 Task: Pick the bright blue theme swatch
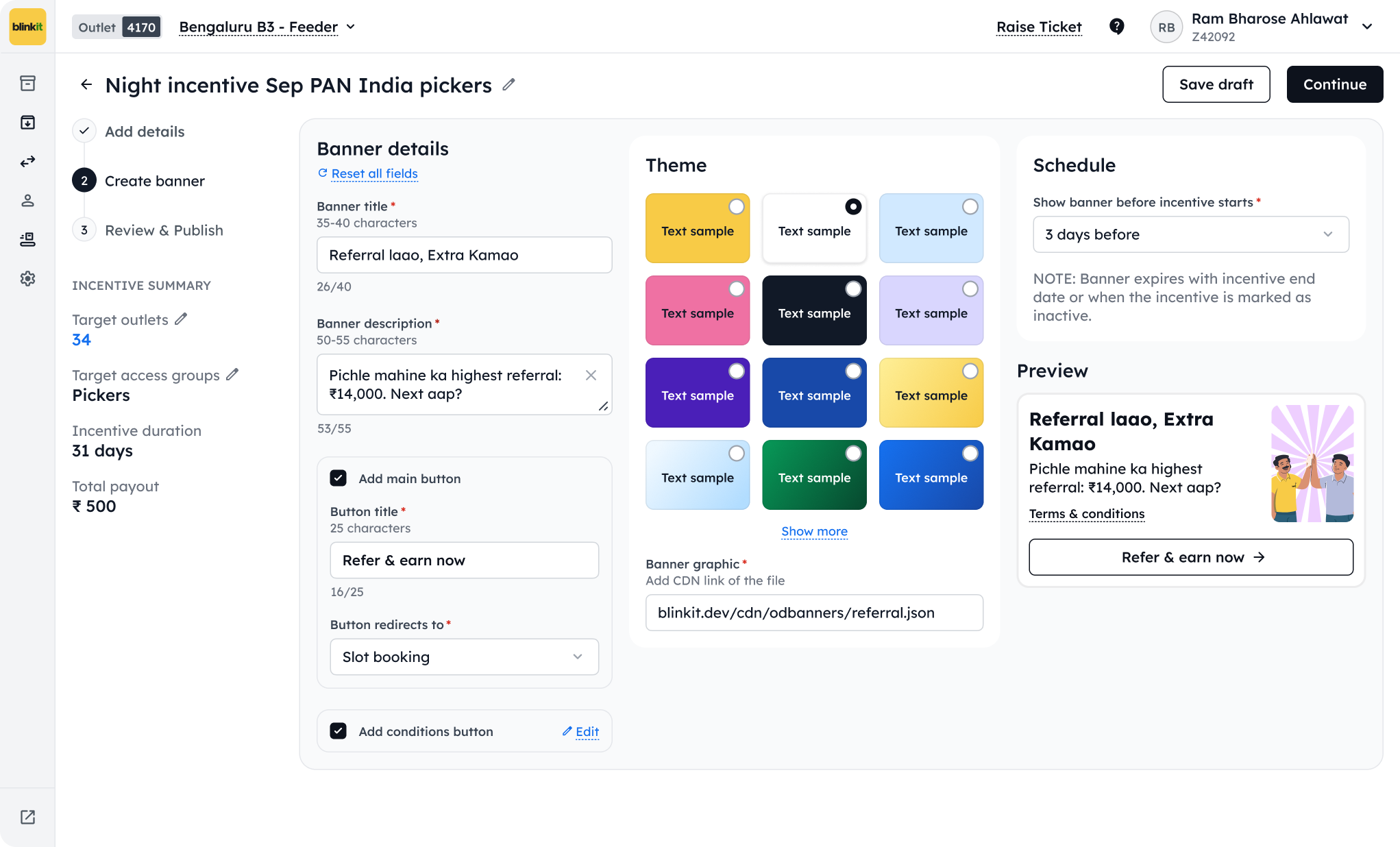(x=931, y=475)
